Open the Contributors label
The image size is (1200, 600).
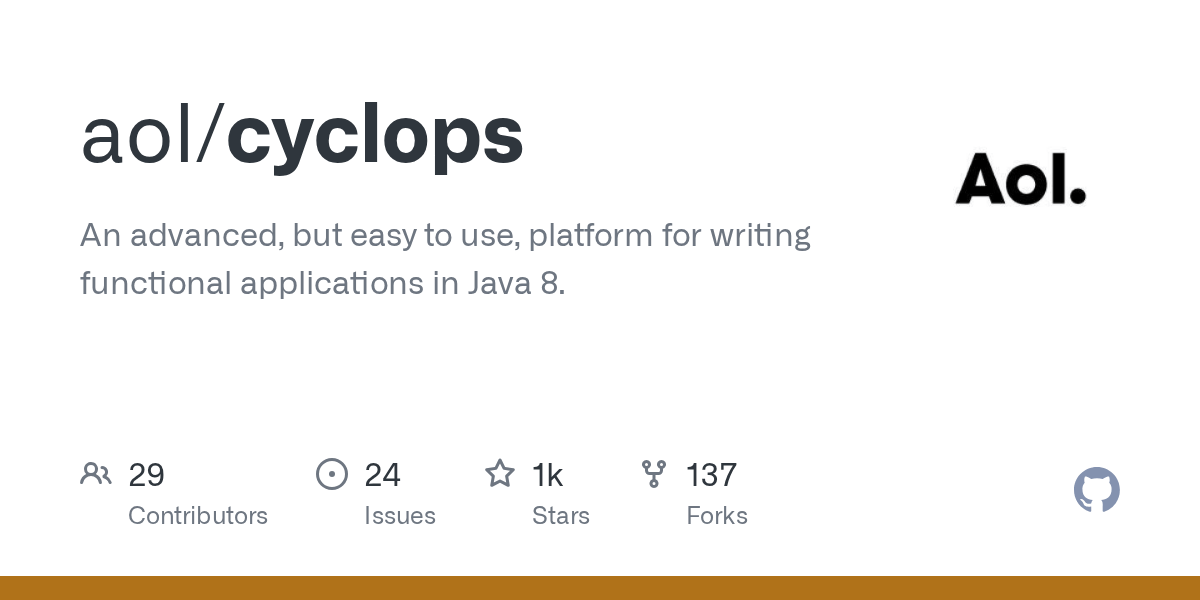pyautogui.click(x=198, y=516)
